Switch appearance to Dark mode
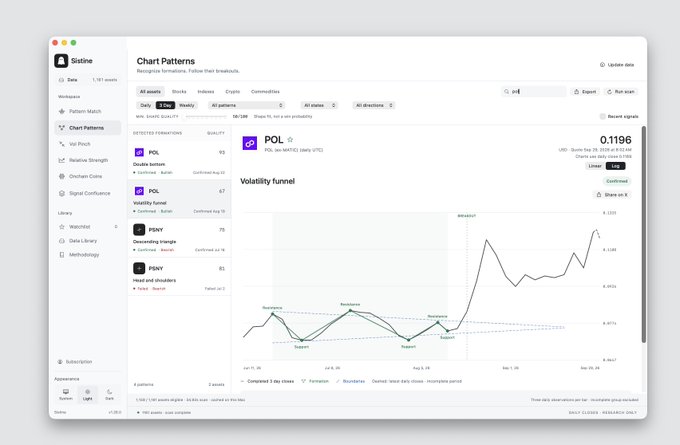The image size is (680, 445). pos(109,394)
